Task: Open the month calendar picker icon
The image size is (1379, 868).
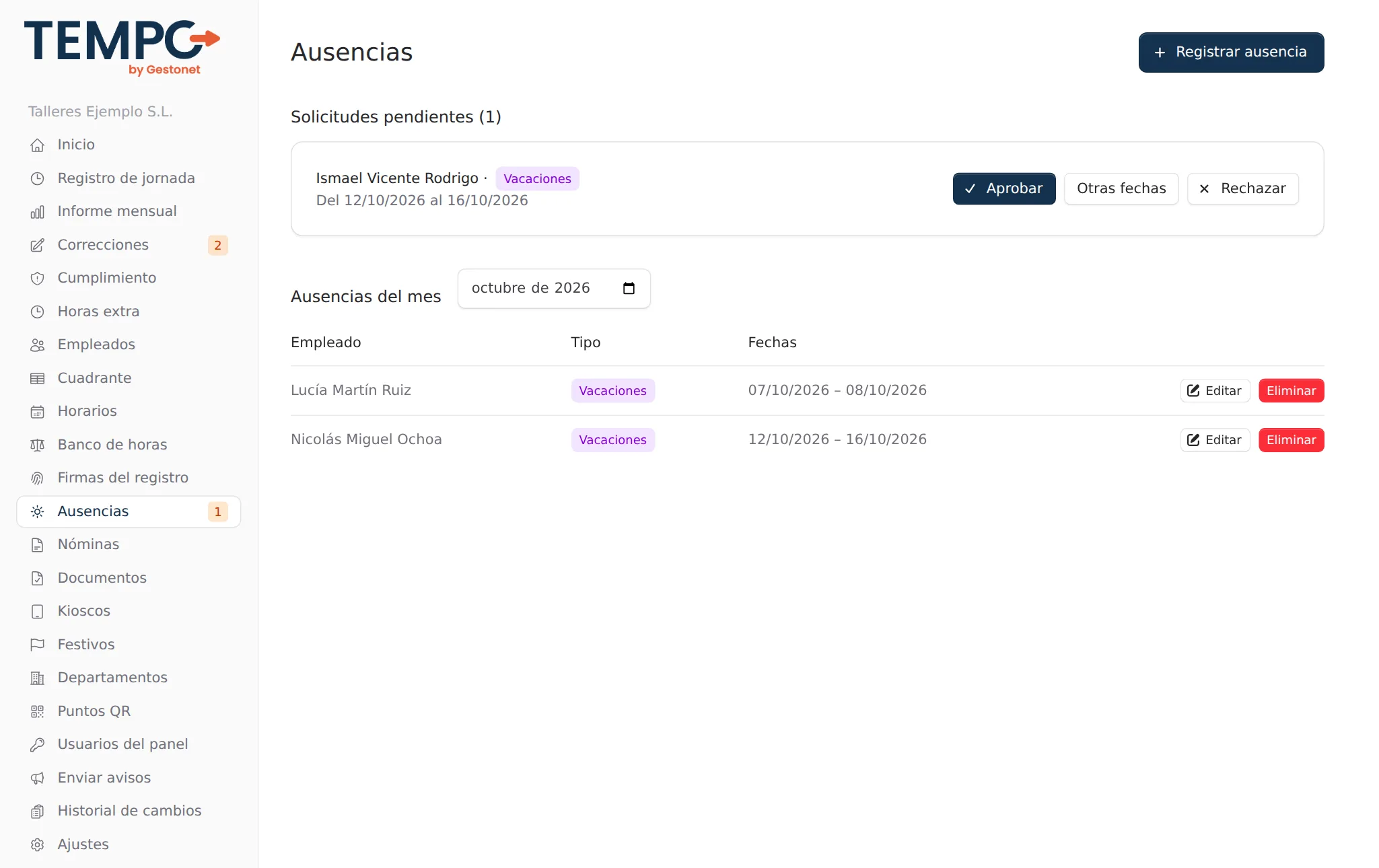Action: [629, 289]
